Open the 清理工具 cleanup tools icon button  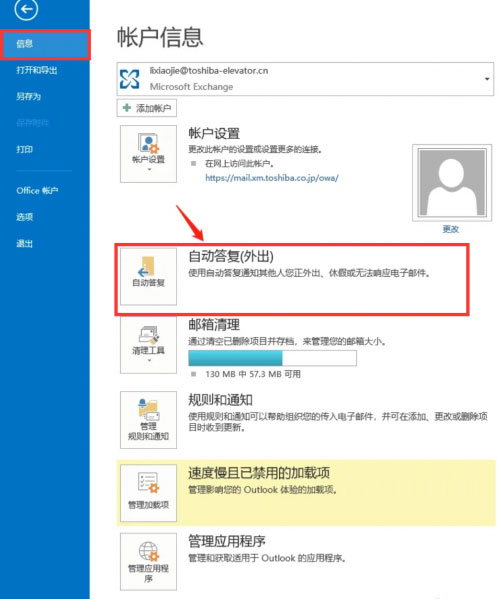[x=148, y=345]
